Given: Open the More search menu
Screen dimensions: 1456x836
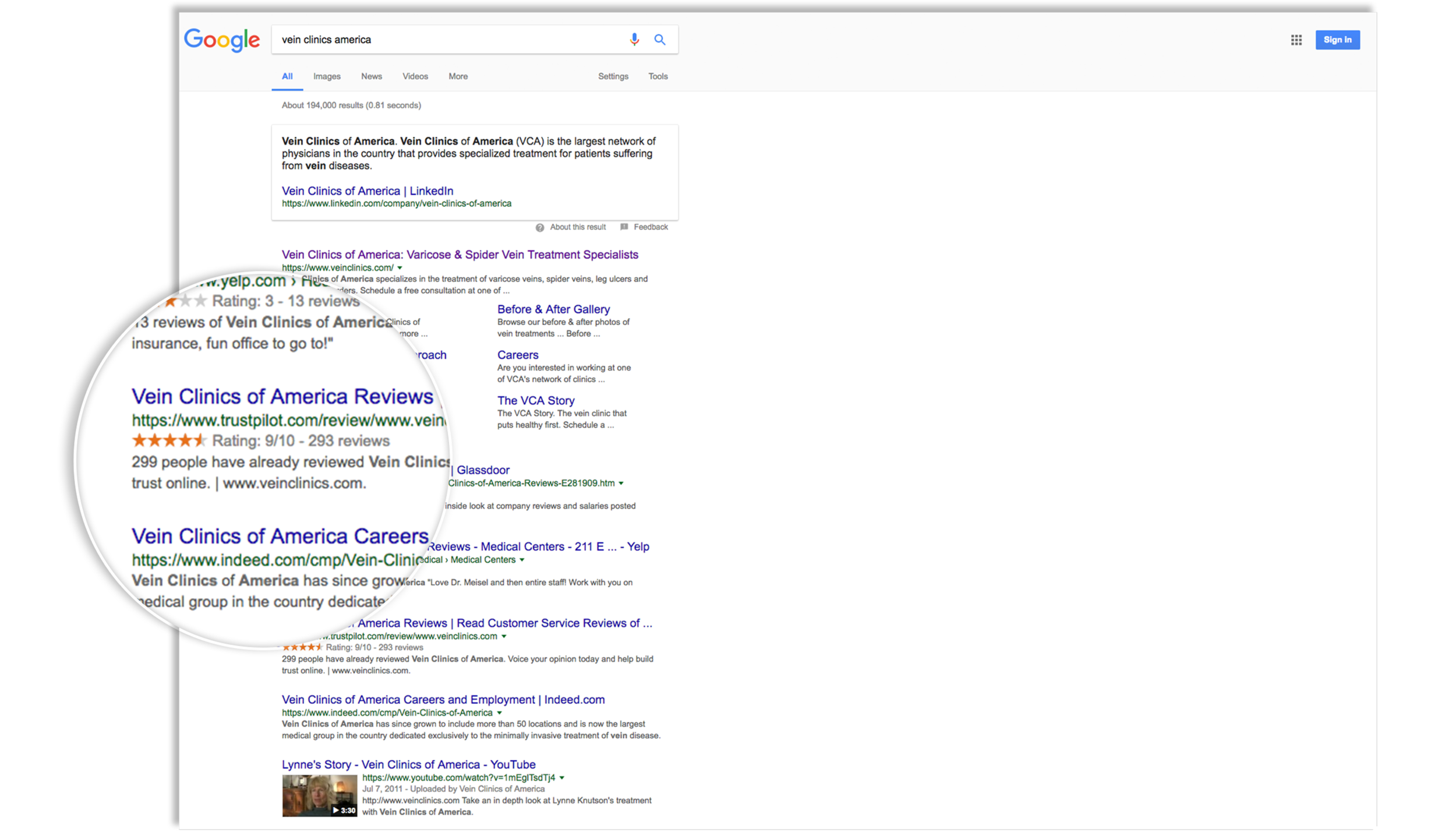Looking at the screenshot, I should point(458,76).
